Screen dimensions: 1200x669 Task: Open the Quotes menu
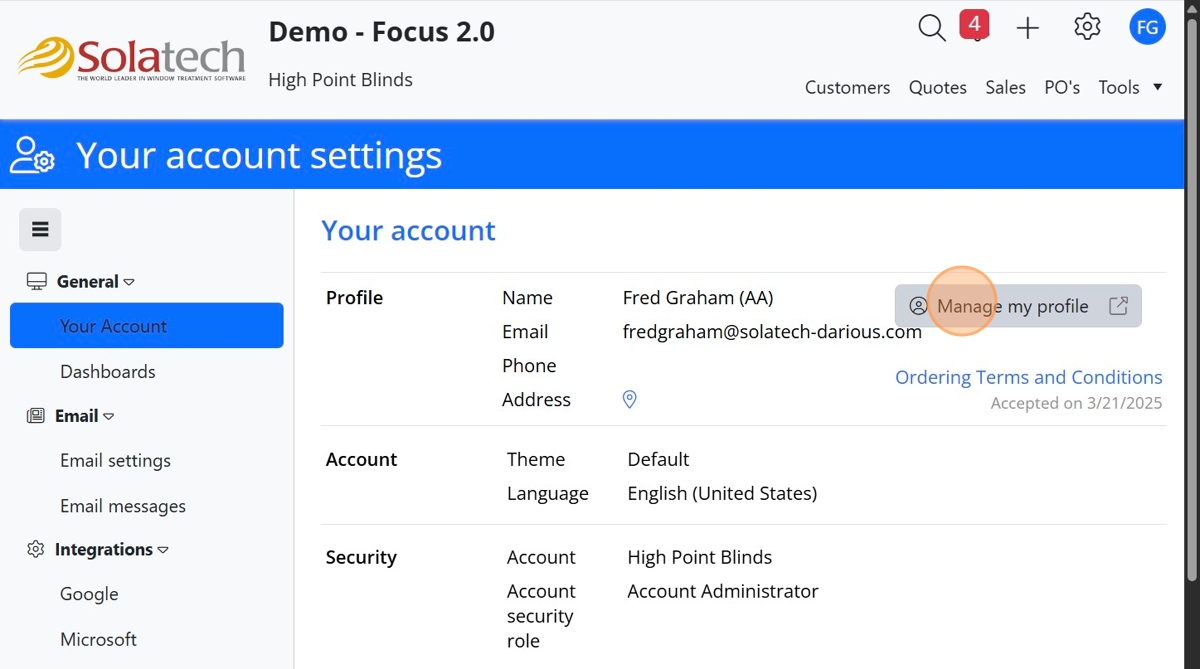938,87
